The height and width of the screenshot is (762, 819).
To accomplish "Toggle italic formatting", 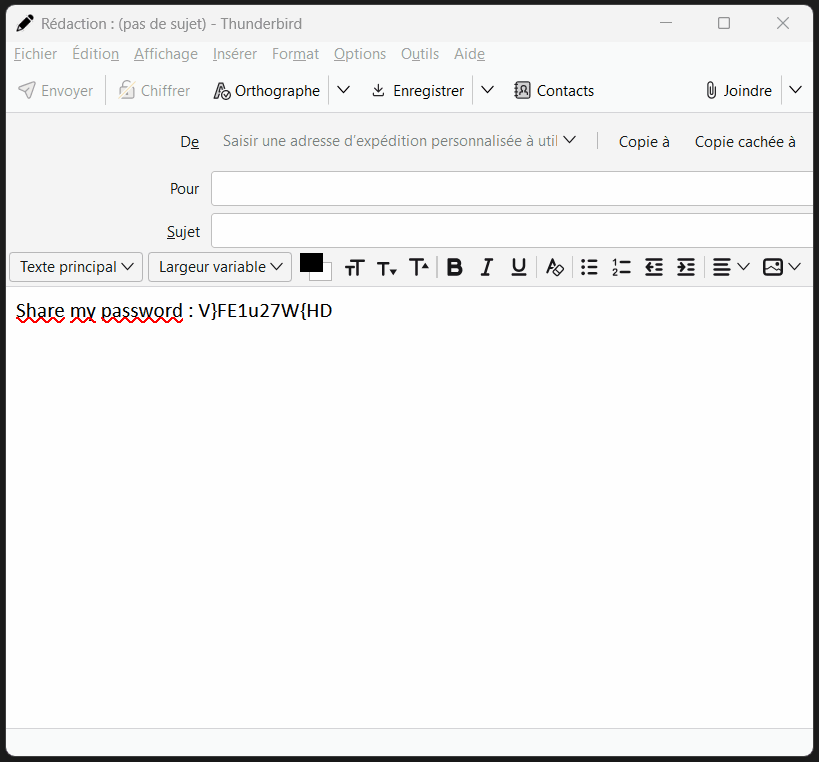I will [487, 267].
